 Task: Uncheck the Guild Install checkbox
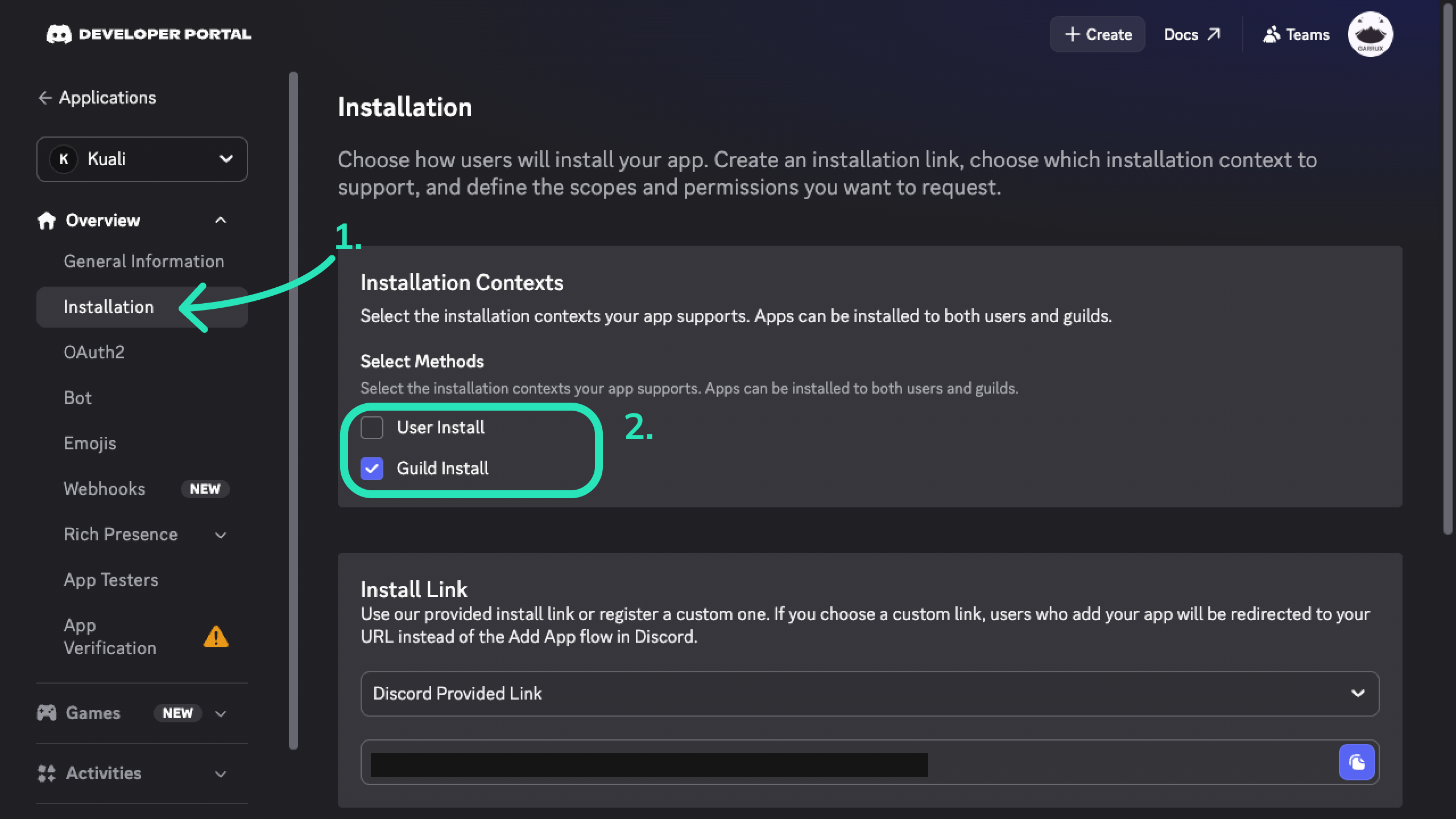[372, 469]
